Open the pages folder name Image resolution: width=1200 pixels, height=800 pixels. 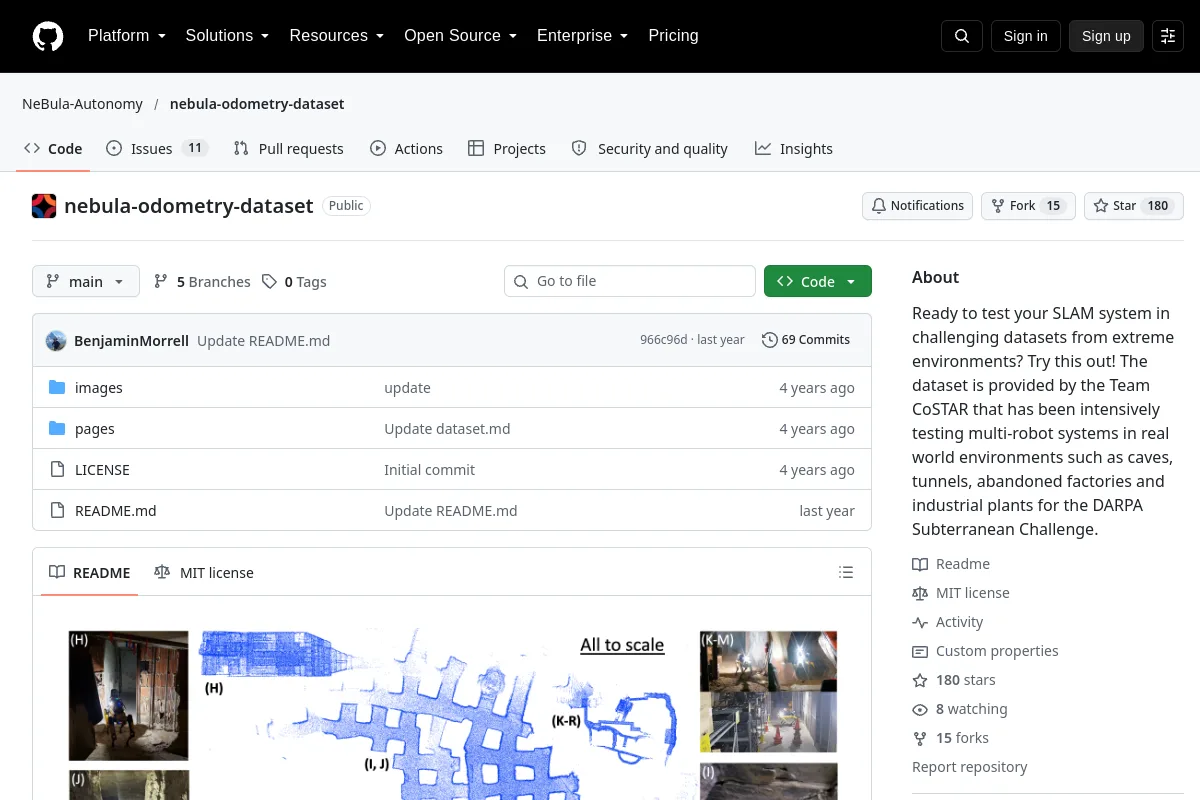(95, 429)
